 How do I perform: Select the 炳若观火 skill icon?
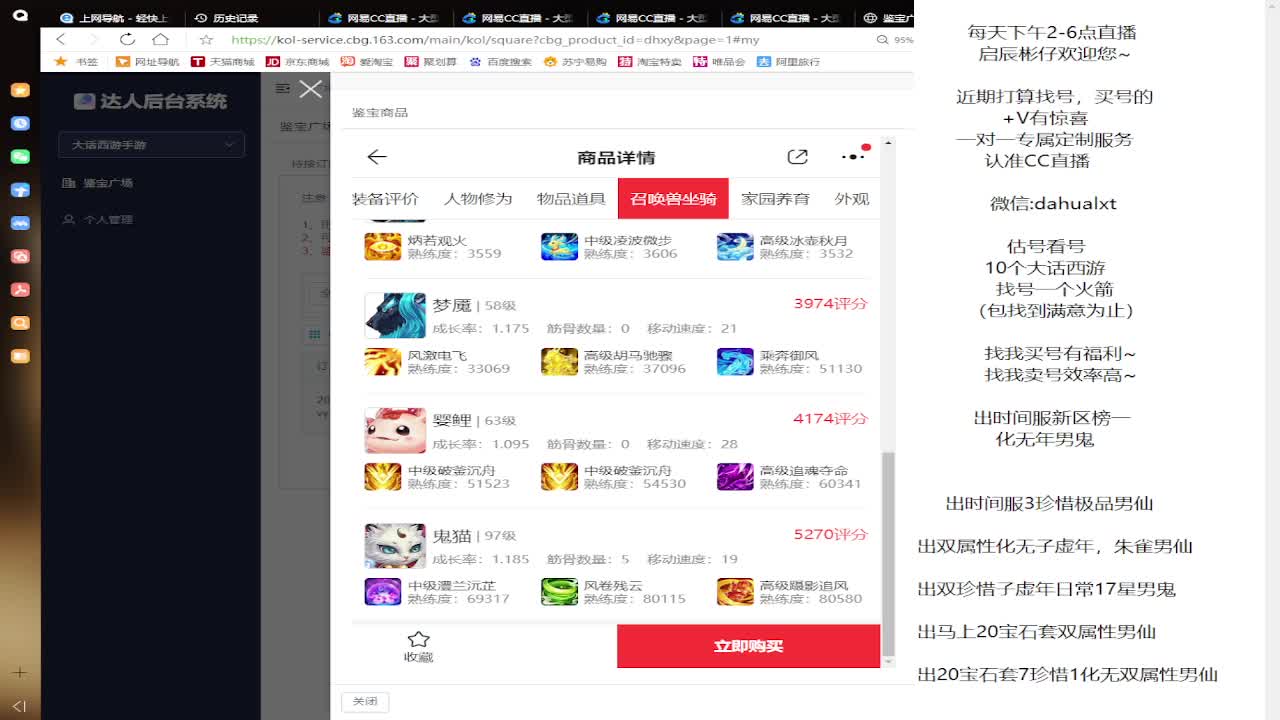[x=382, y=246]
